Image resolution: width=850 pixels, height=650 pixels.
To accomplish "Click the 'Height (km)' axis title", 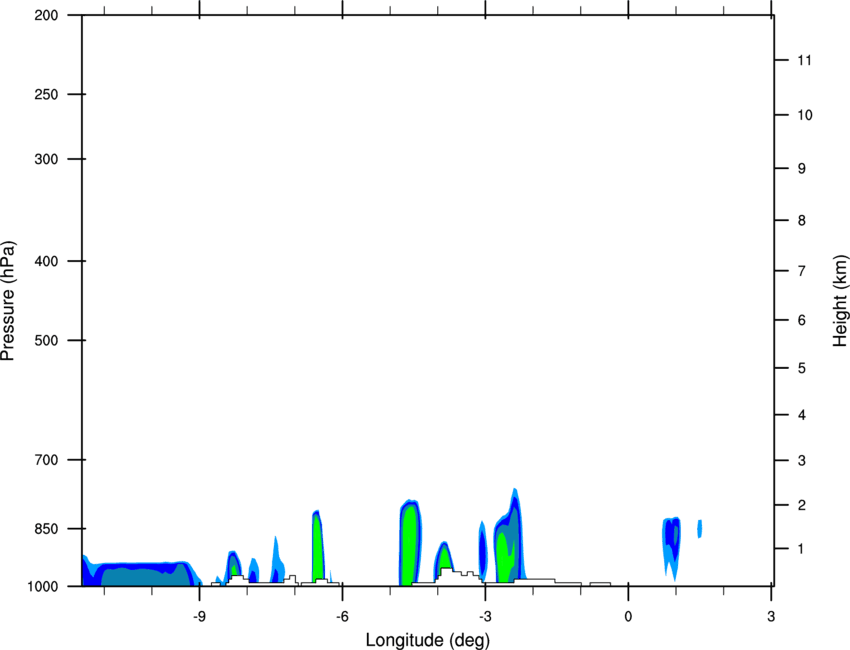I will click(840, 300).
